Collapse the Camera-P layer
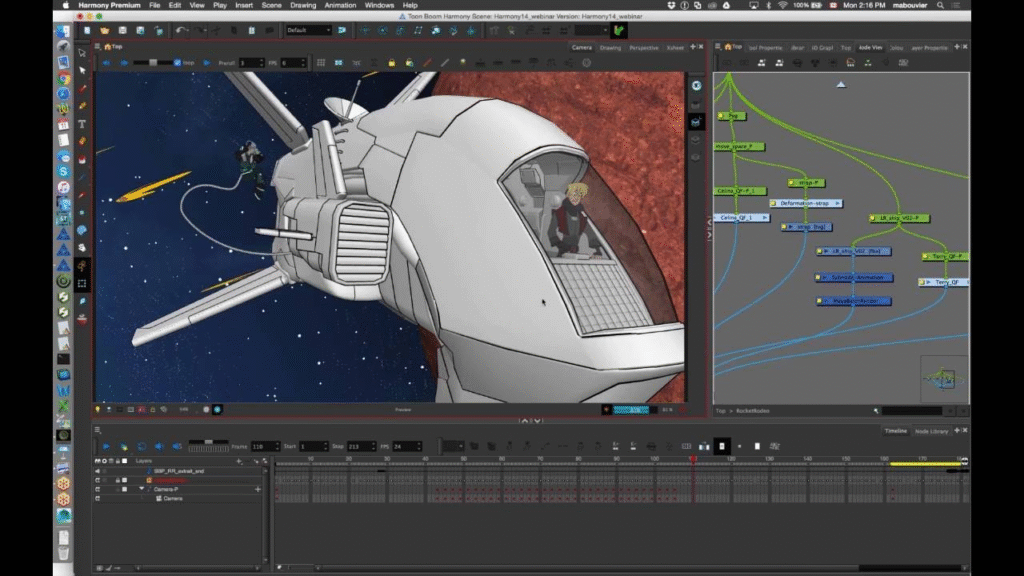The image size is (1024, 576). [141, 489]
